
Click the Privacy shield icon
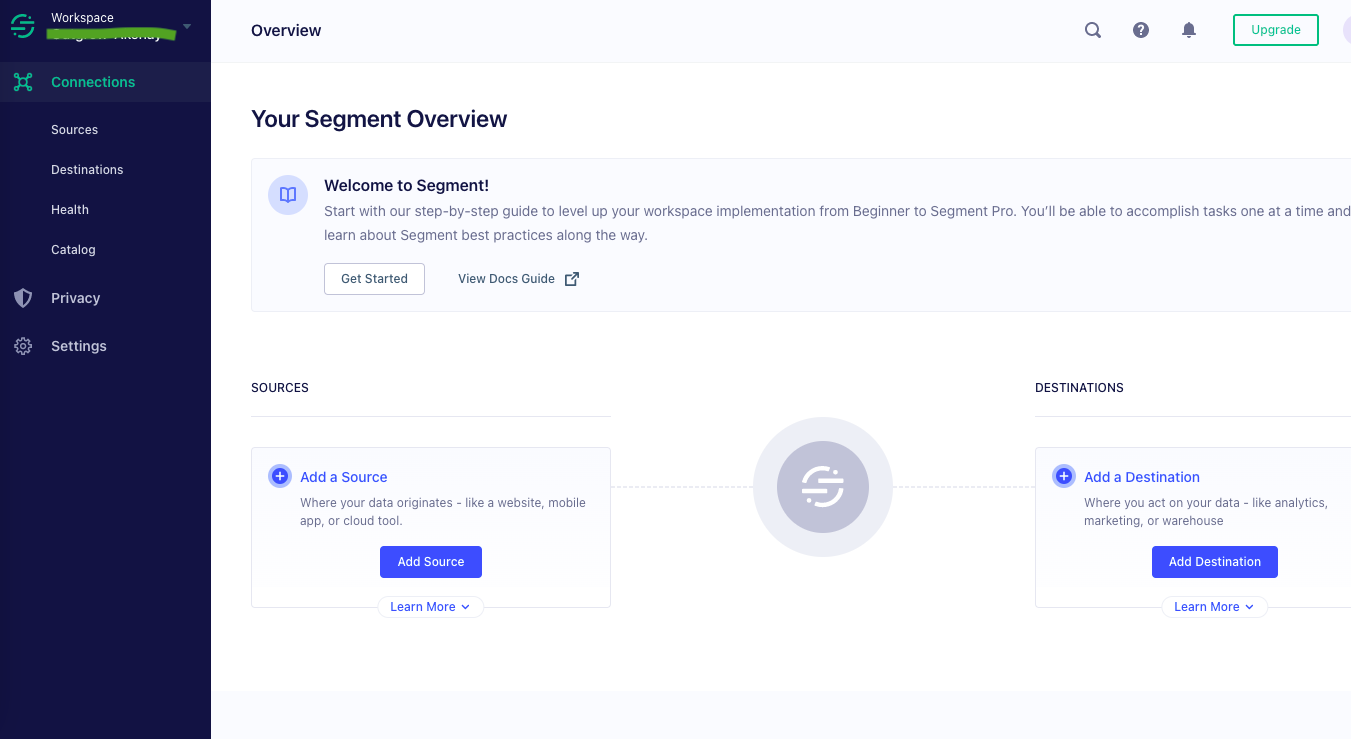point(23,298)
